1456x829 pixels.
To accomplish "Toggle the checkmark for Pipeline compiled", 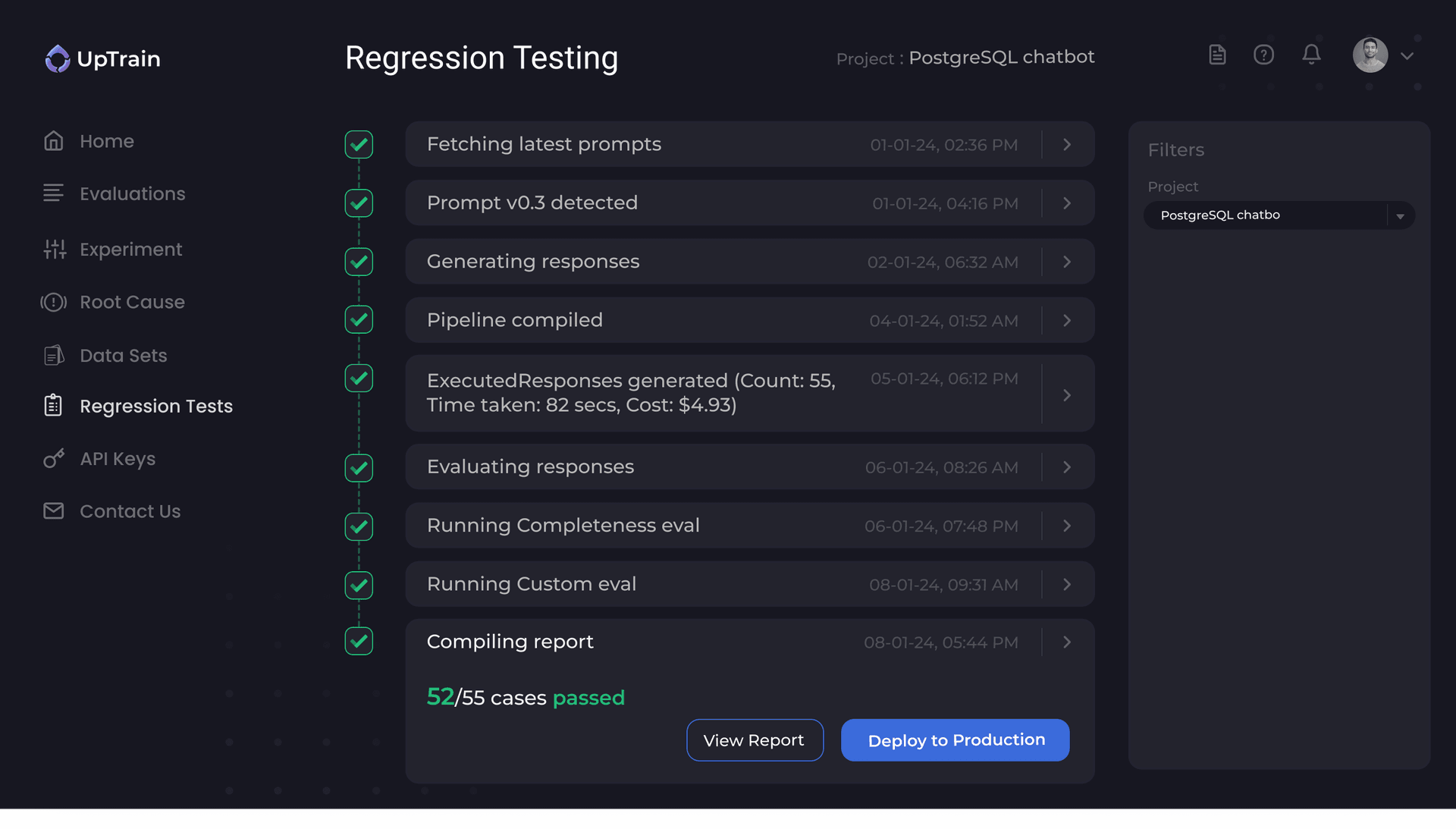I will tap(358, 319).
